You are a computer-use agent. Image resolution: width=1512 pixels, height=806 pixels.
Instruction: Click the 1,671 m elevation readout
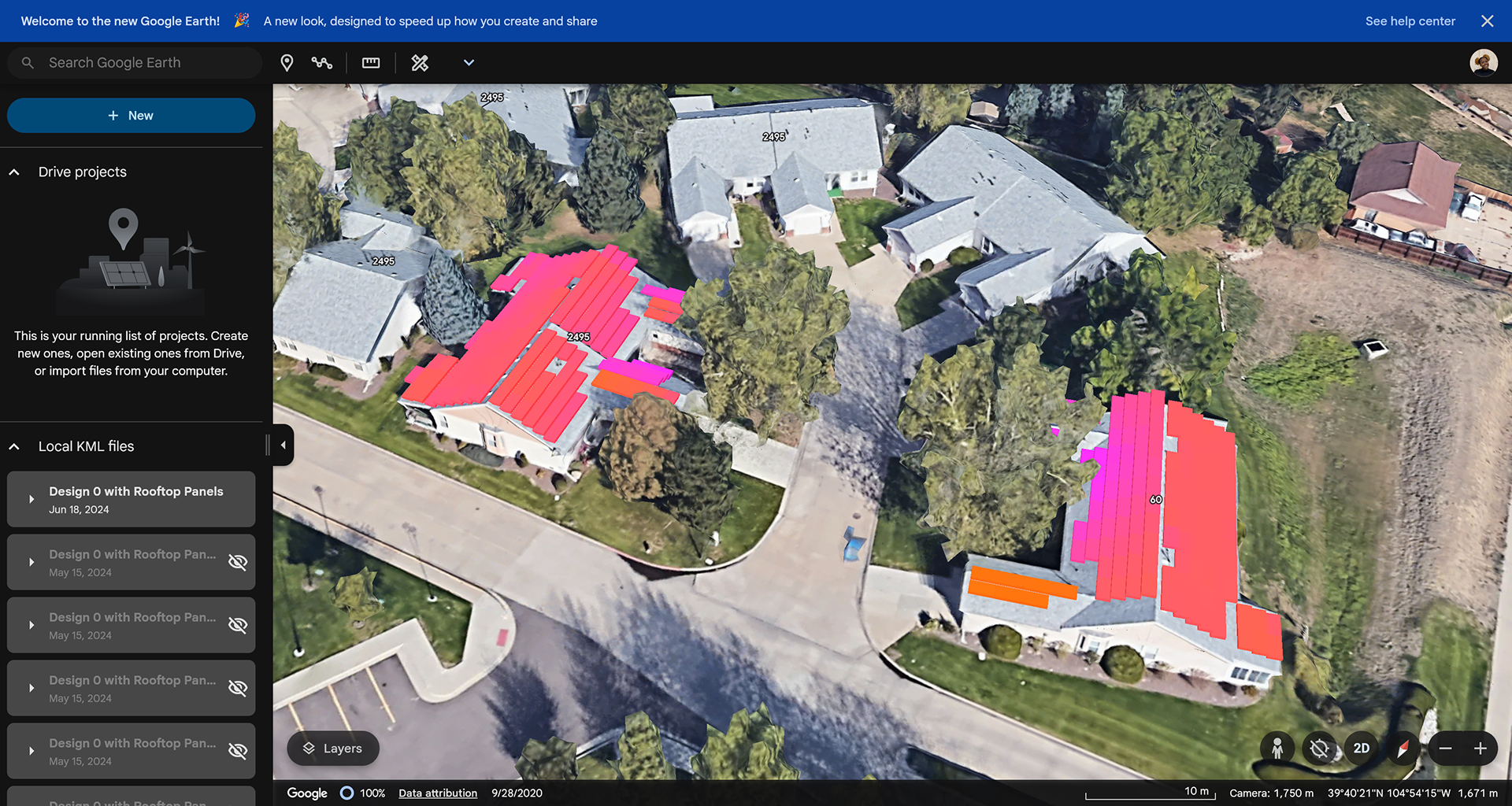pyautogui.click(x=1477, y=793)
